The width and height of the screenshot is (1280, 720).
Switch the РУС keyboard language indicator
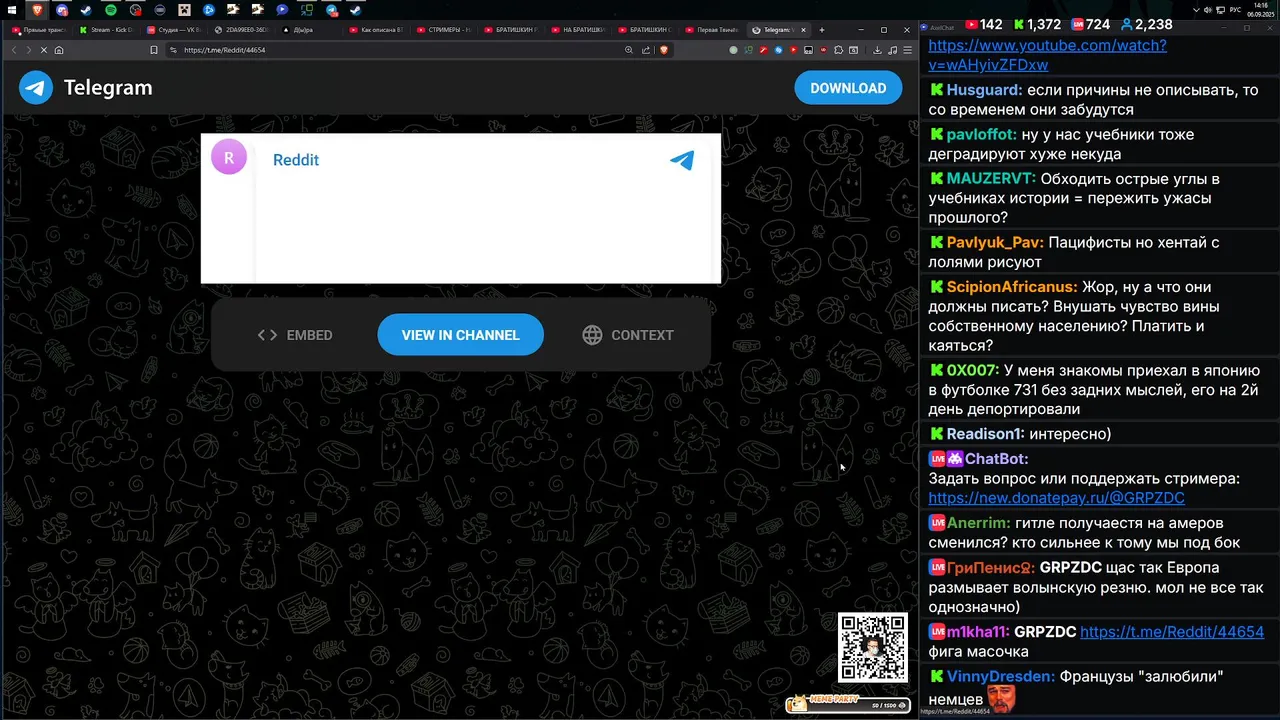1235,10
